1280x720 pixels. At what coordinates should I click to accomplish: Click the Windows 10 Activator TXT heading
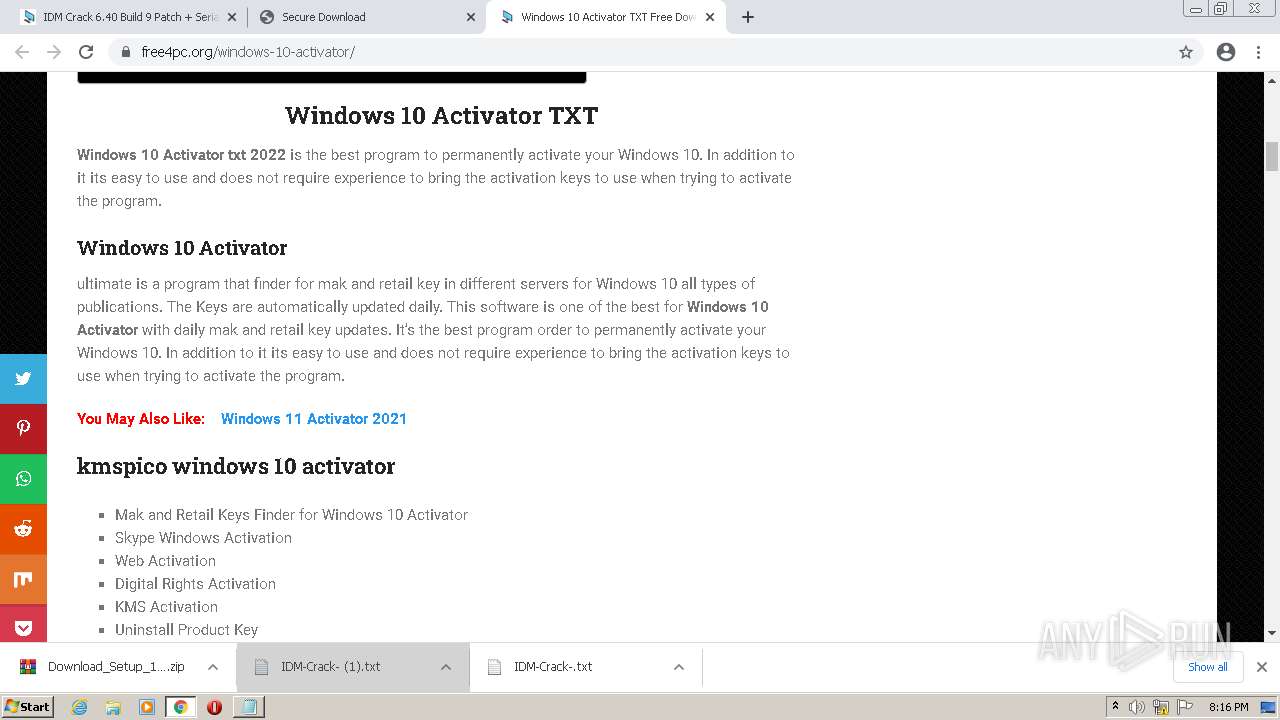441,115
